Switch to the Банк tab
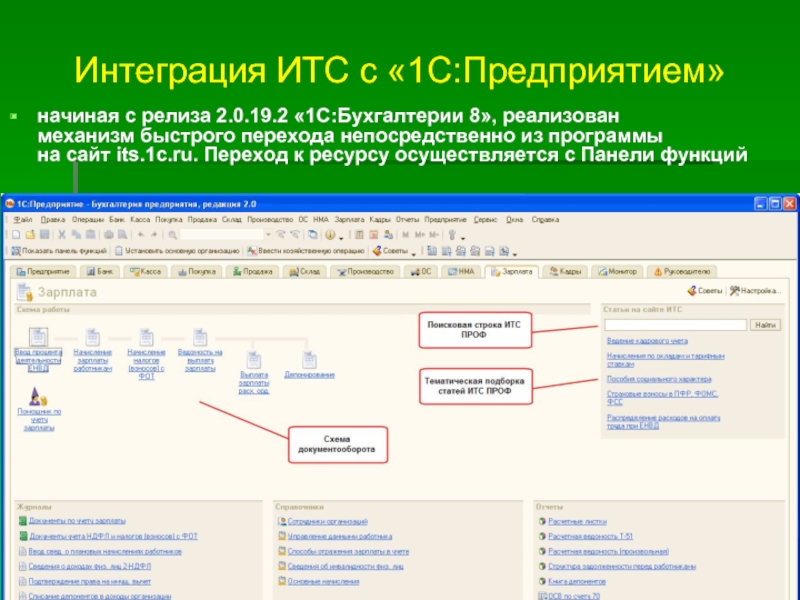Viewport: 800px width, 600px height. click(x=99, y=271)
